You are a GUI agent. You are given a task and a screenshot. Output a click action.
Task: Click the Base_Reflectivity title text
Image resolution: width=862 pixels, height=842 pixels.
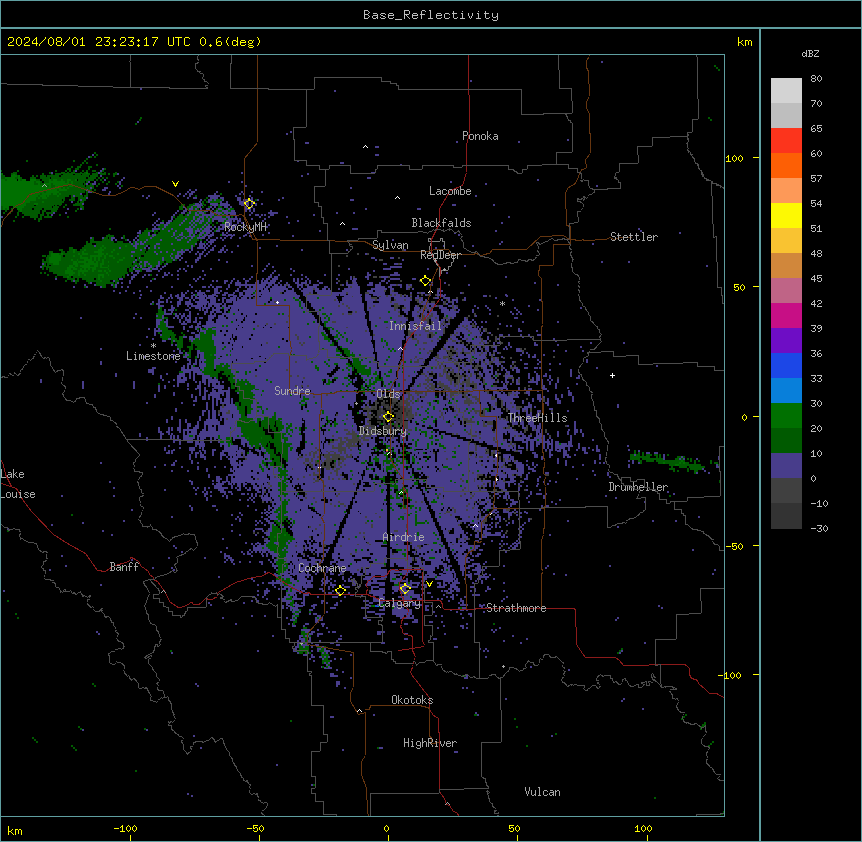coord(431,15)
